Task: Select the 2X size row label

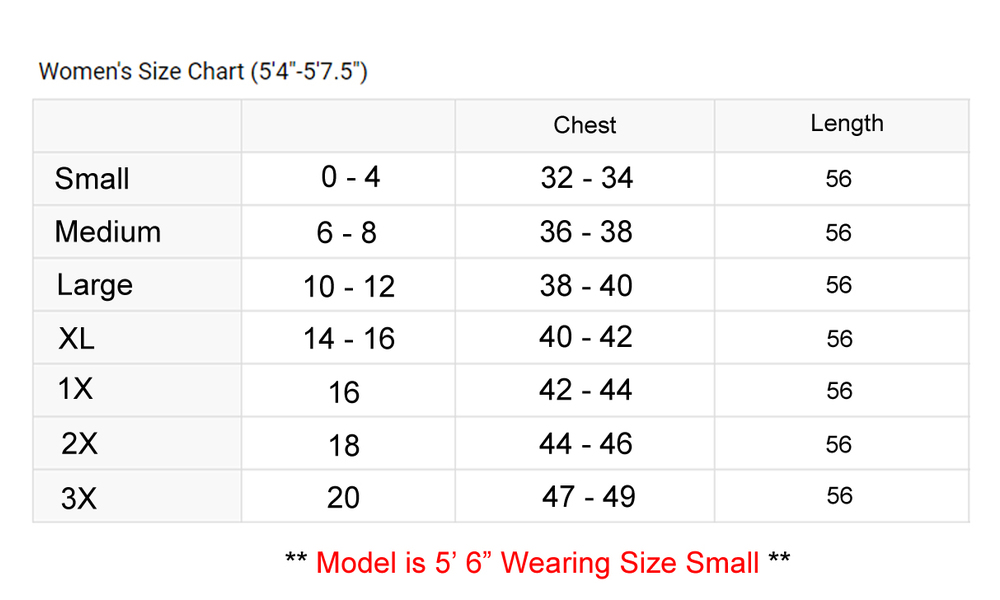Action: pyautogui.click(x=80, y=444)
